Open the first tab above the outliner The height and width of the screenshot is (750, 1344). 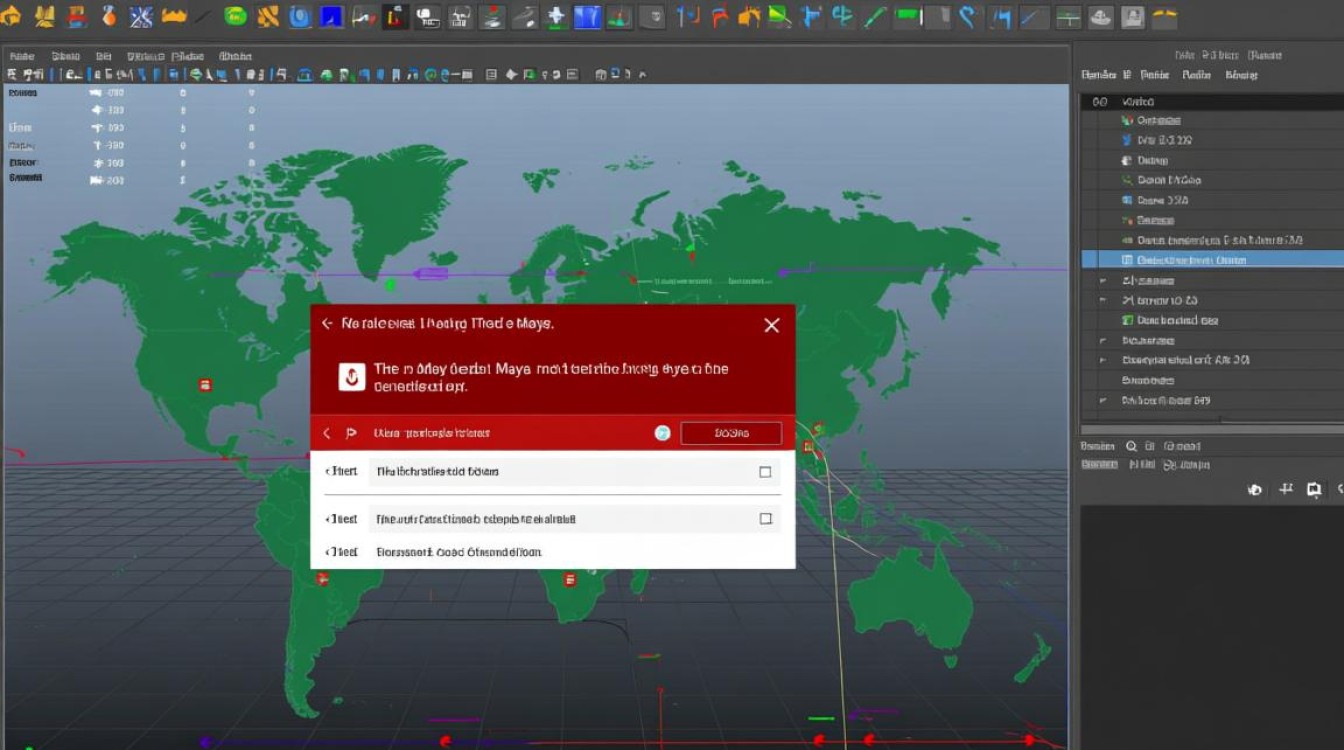click(x=1098, y=75)
